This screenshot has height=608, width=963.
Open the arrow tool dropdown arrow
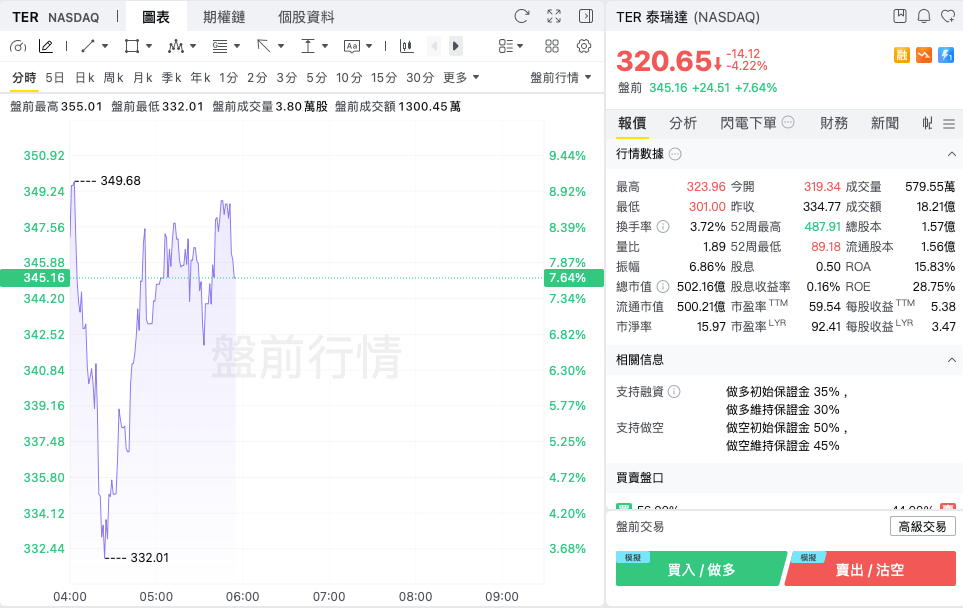click(281, 46)
